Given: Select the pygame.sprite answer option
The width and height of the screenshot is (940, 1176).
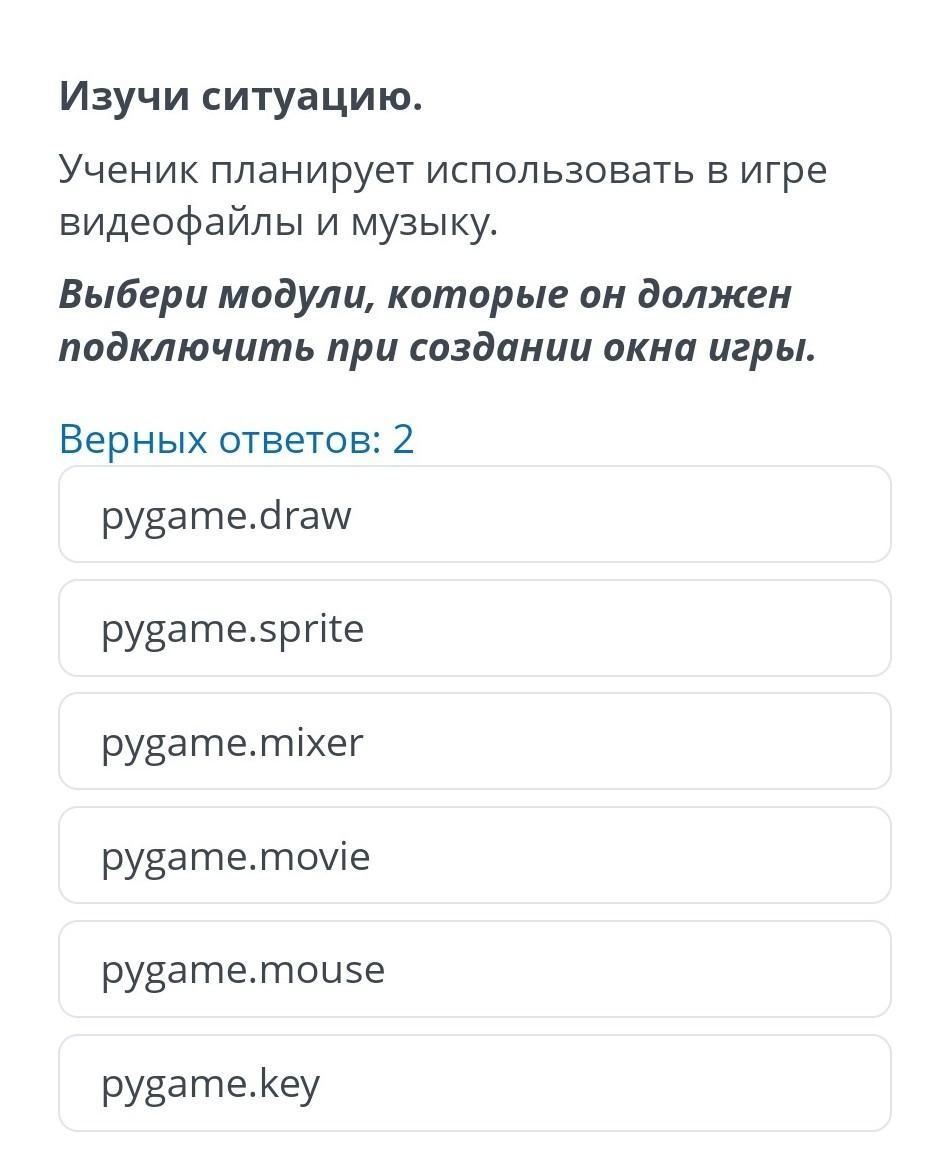Looking at the screenshot, I should tap(474, 628).
